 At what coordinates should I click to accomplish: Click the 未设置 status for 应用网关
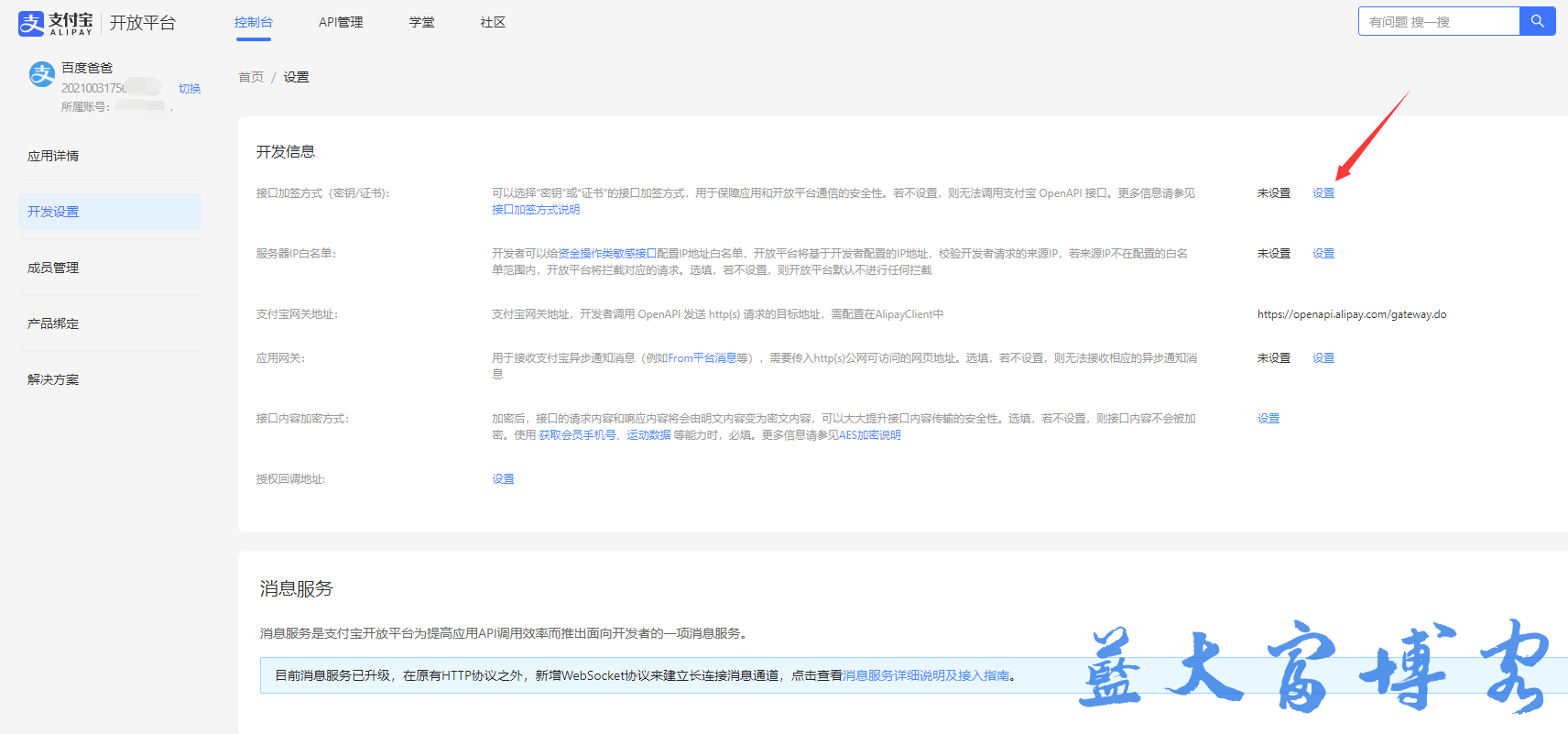coord(1274,358)
